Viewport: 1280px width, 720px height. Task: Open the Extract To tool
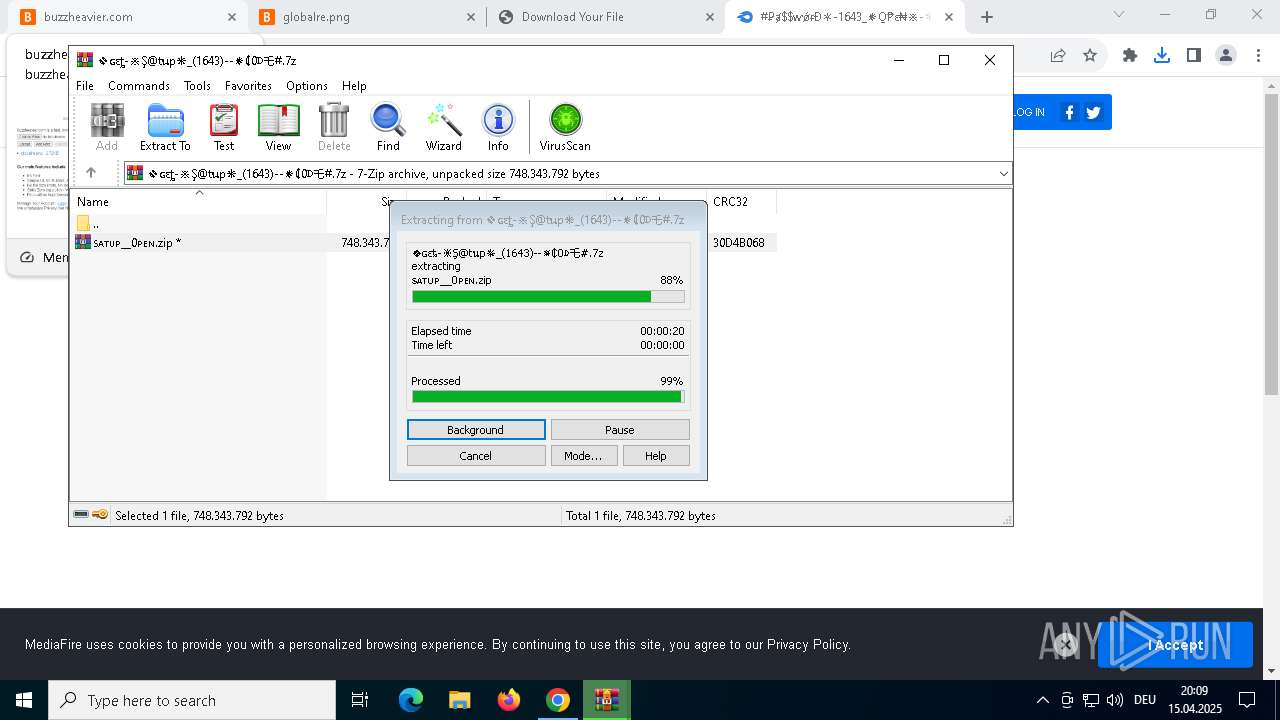(x=165, y=127)
